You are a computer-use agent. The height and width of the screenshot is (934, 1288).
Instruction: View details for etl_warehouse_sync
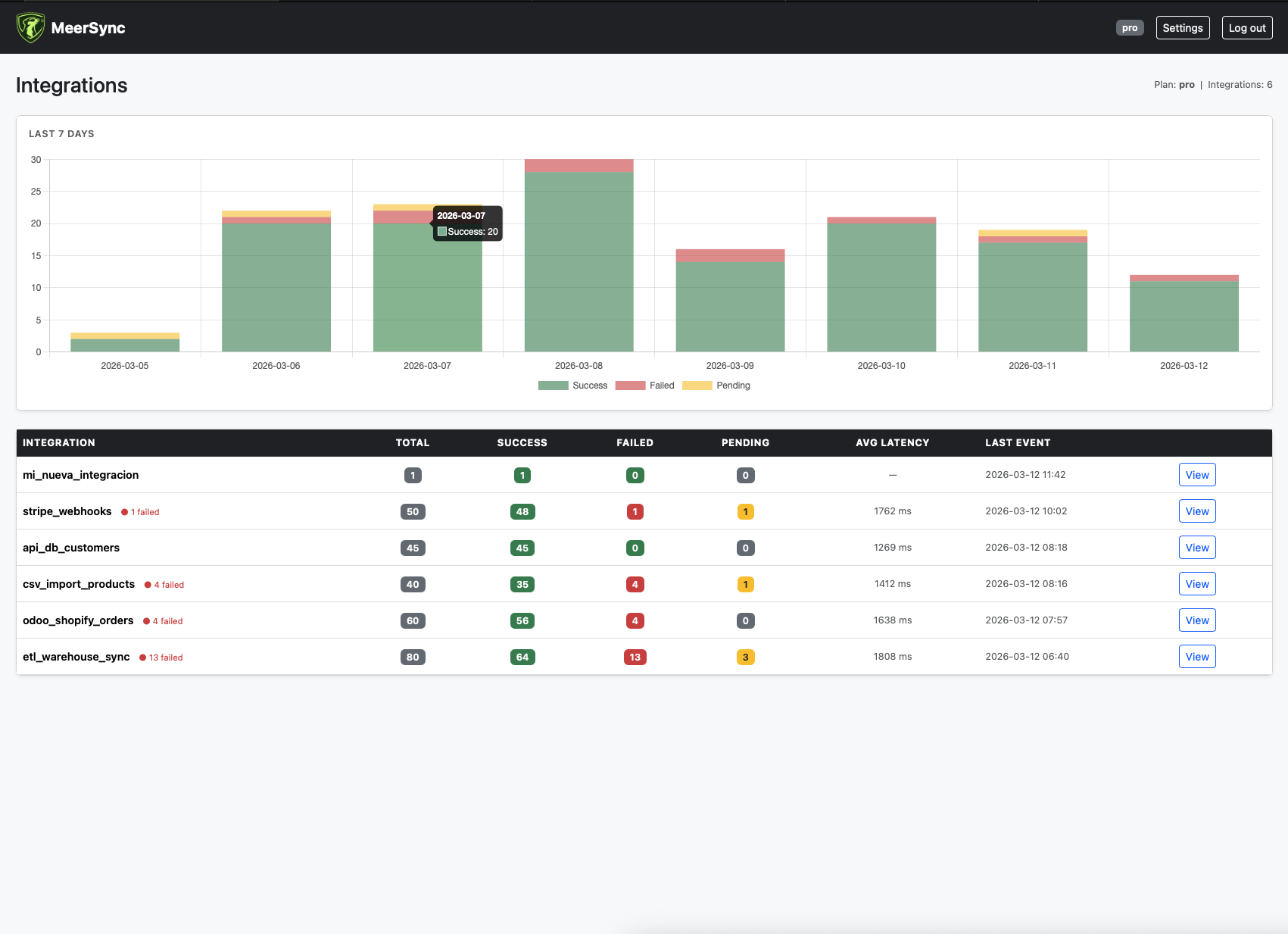pyautogui.click(x=1196, y=656)
